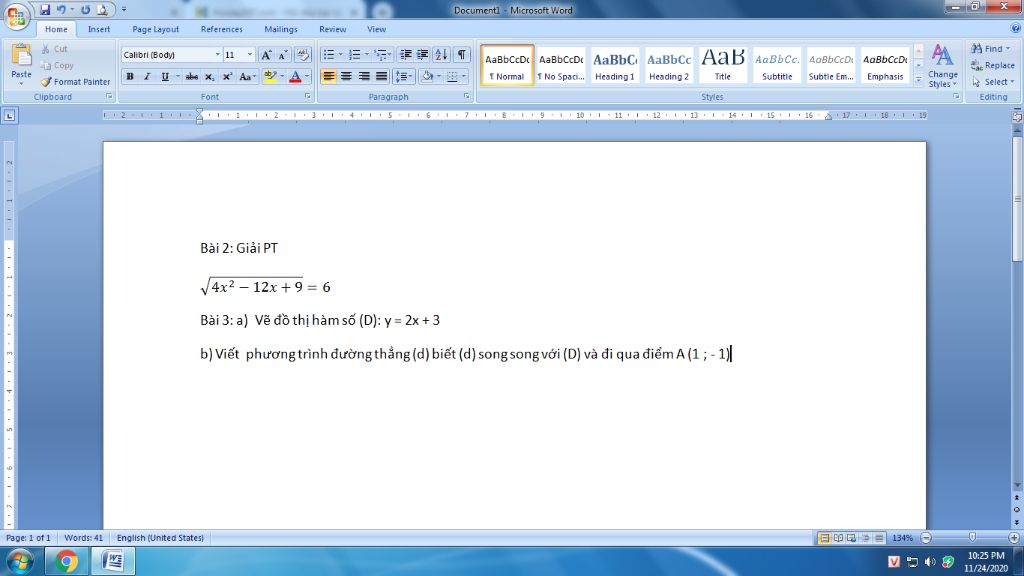Toggle Subscript formatting
1024x576 pixels.
click(209, 76)
